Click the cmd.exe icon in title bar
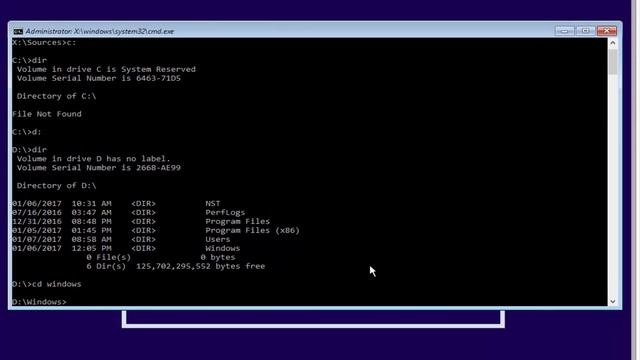The image size is (640, 360). coord(18,31)
